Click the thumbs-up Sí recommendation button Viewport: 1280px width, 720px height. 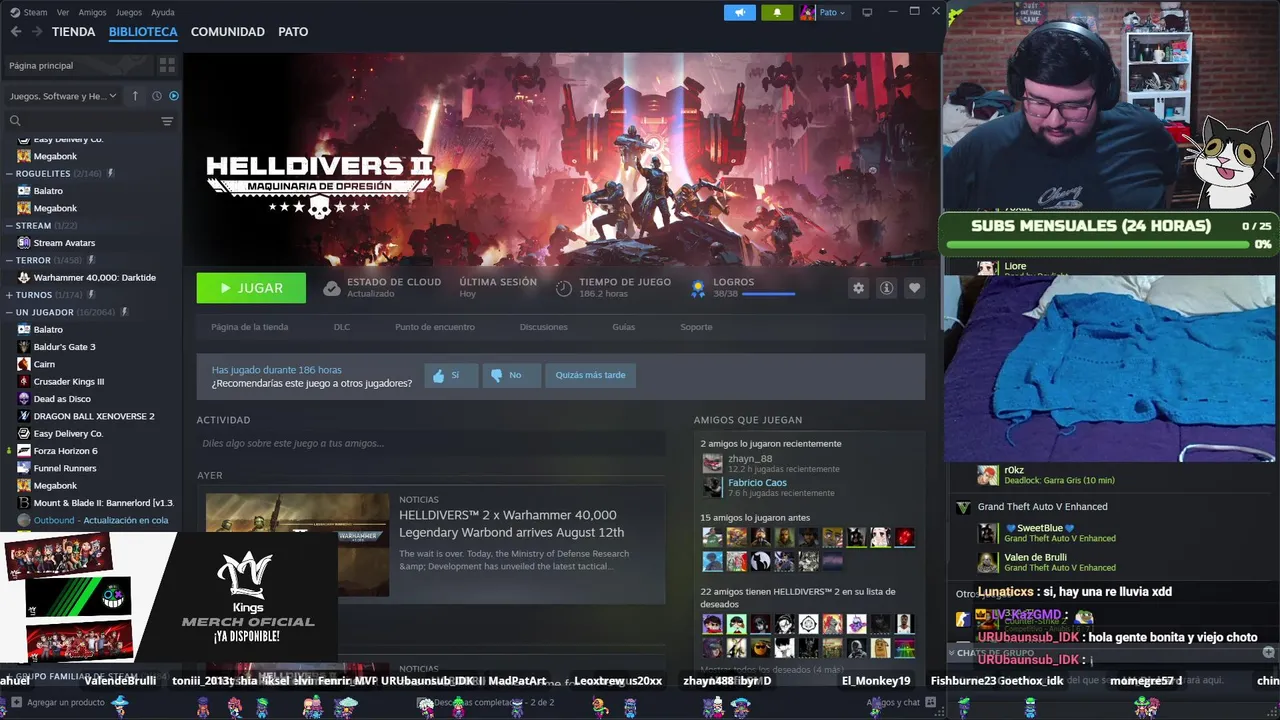pos(451,375)
